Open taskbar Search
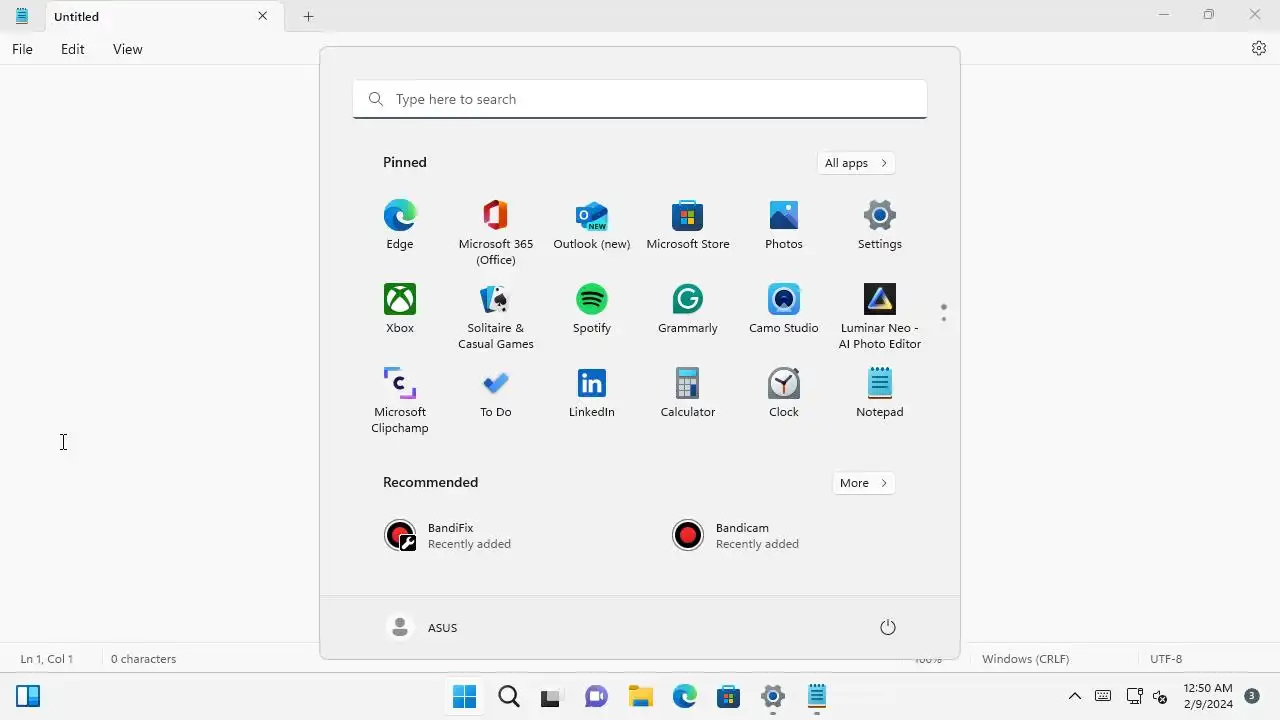 point(508,696)
